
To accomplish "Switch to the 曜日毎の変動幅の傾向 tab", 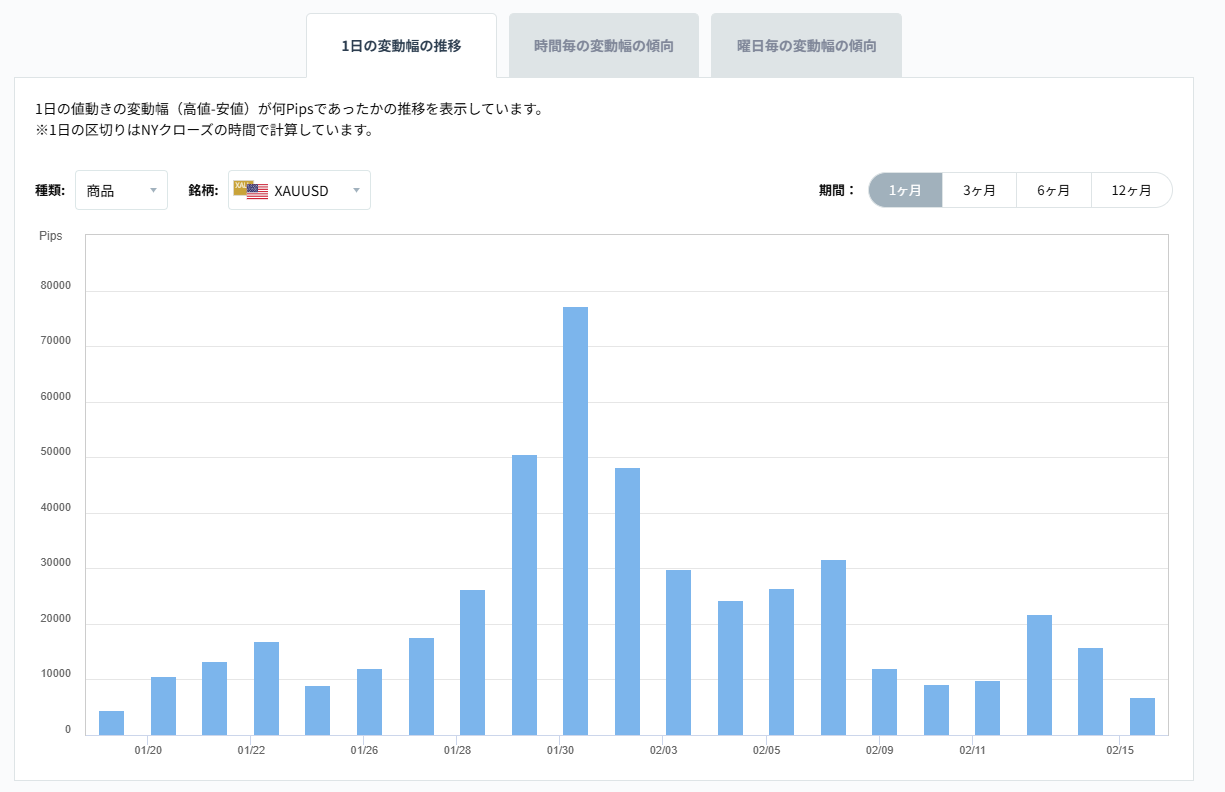I will point(806,44).
